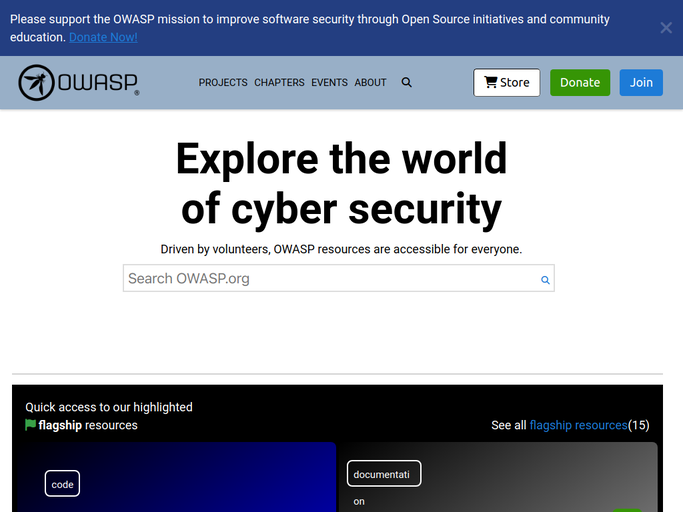Open the EVENTS menu
This screenshot has height=512, width=683.
[329, 82]
